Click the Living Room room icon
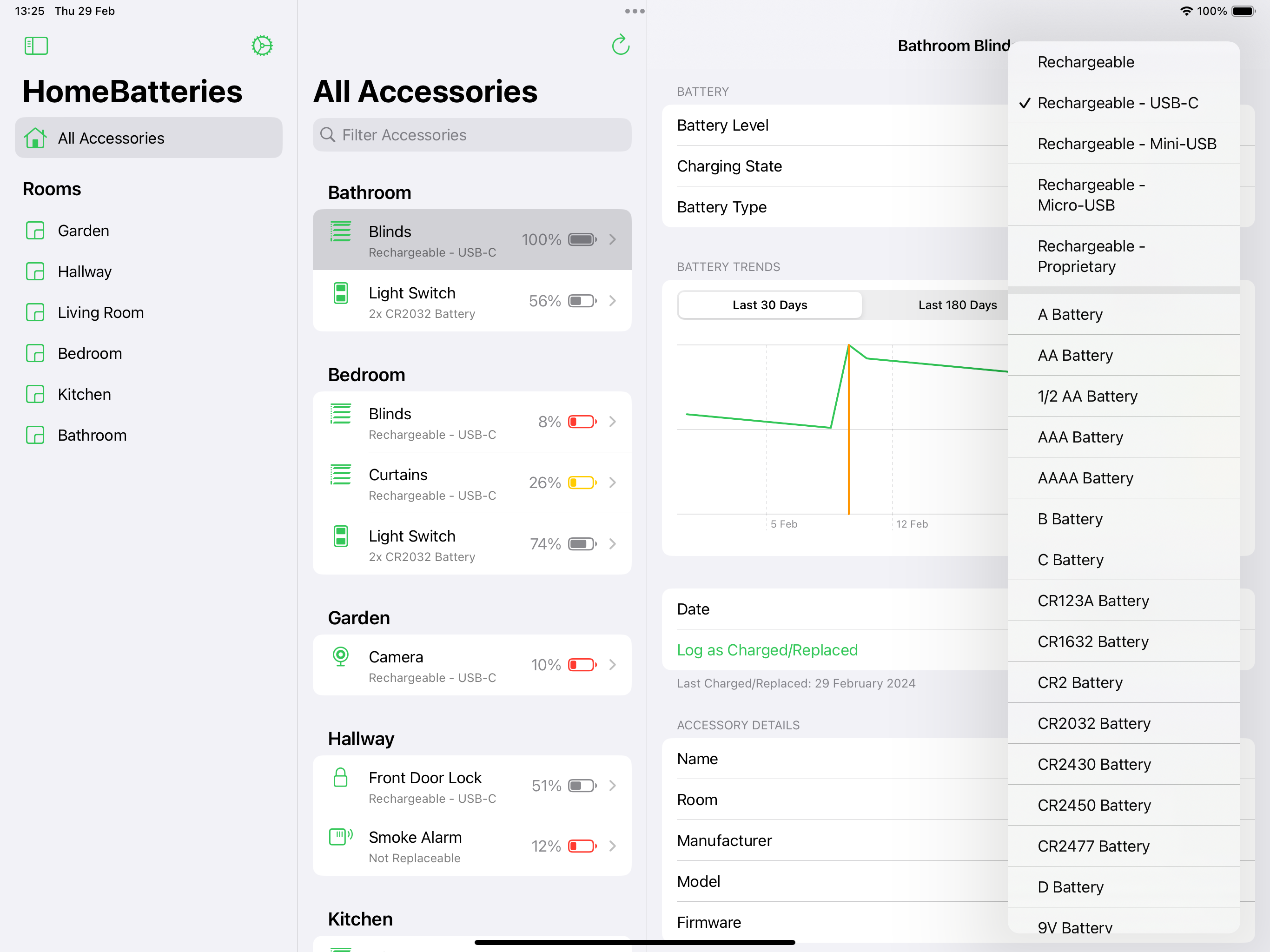Image resolution: width=1270 pixels, height=952 pixels. tap(36, 312)
